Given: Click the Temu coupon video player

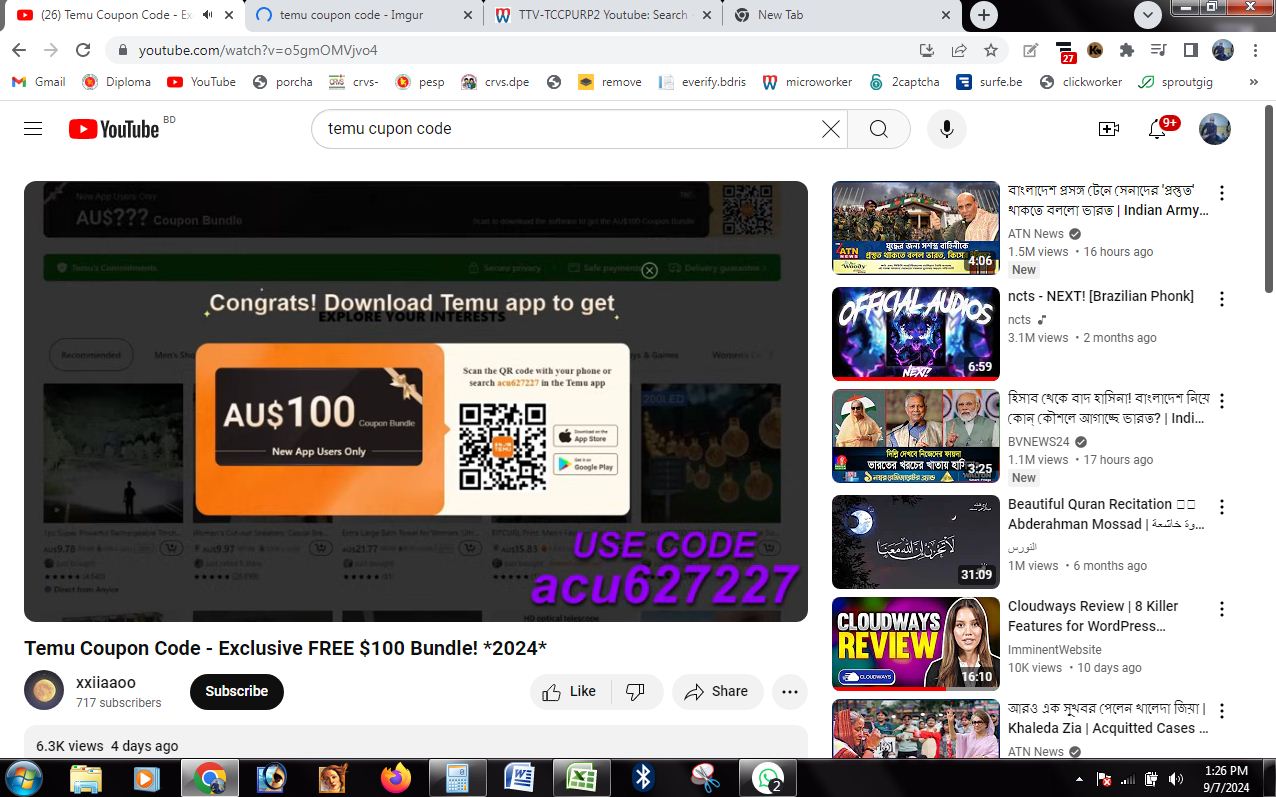Looking at the screenshot, I should (x=416, y=401).
